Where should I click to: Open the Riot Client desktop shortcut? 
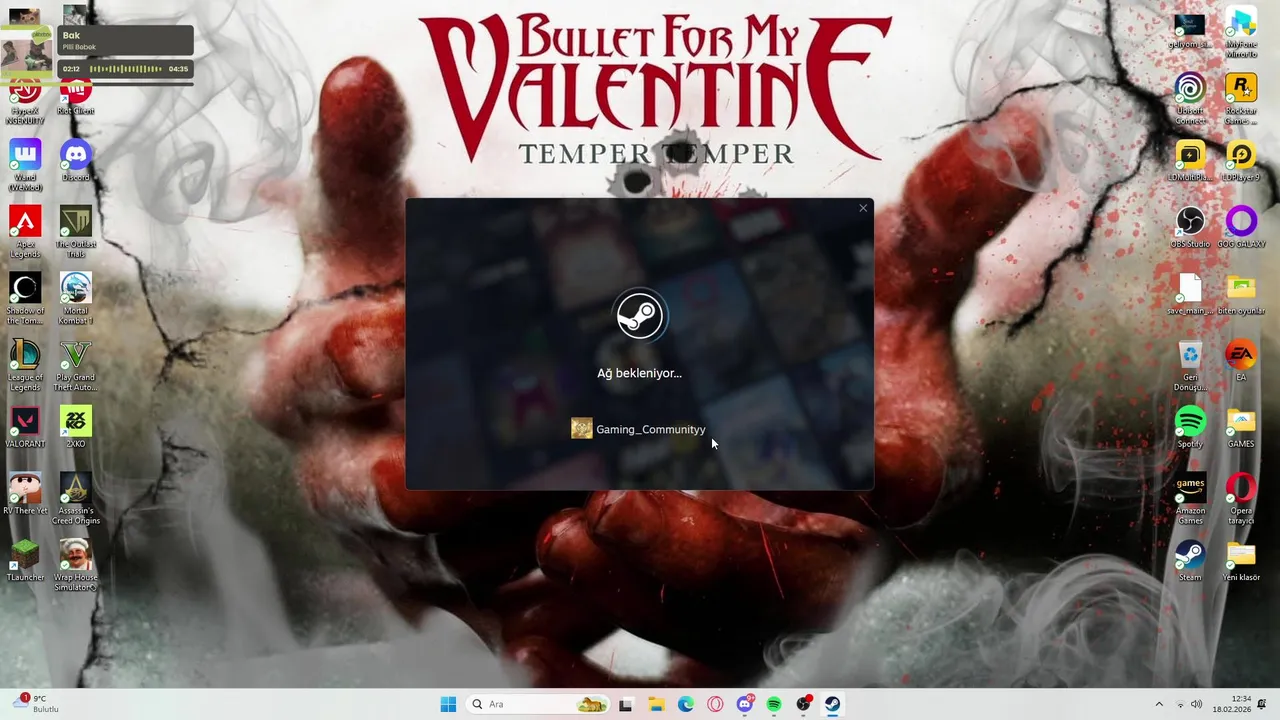pyautogui.click(x=75, y=95)
